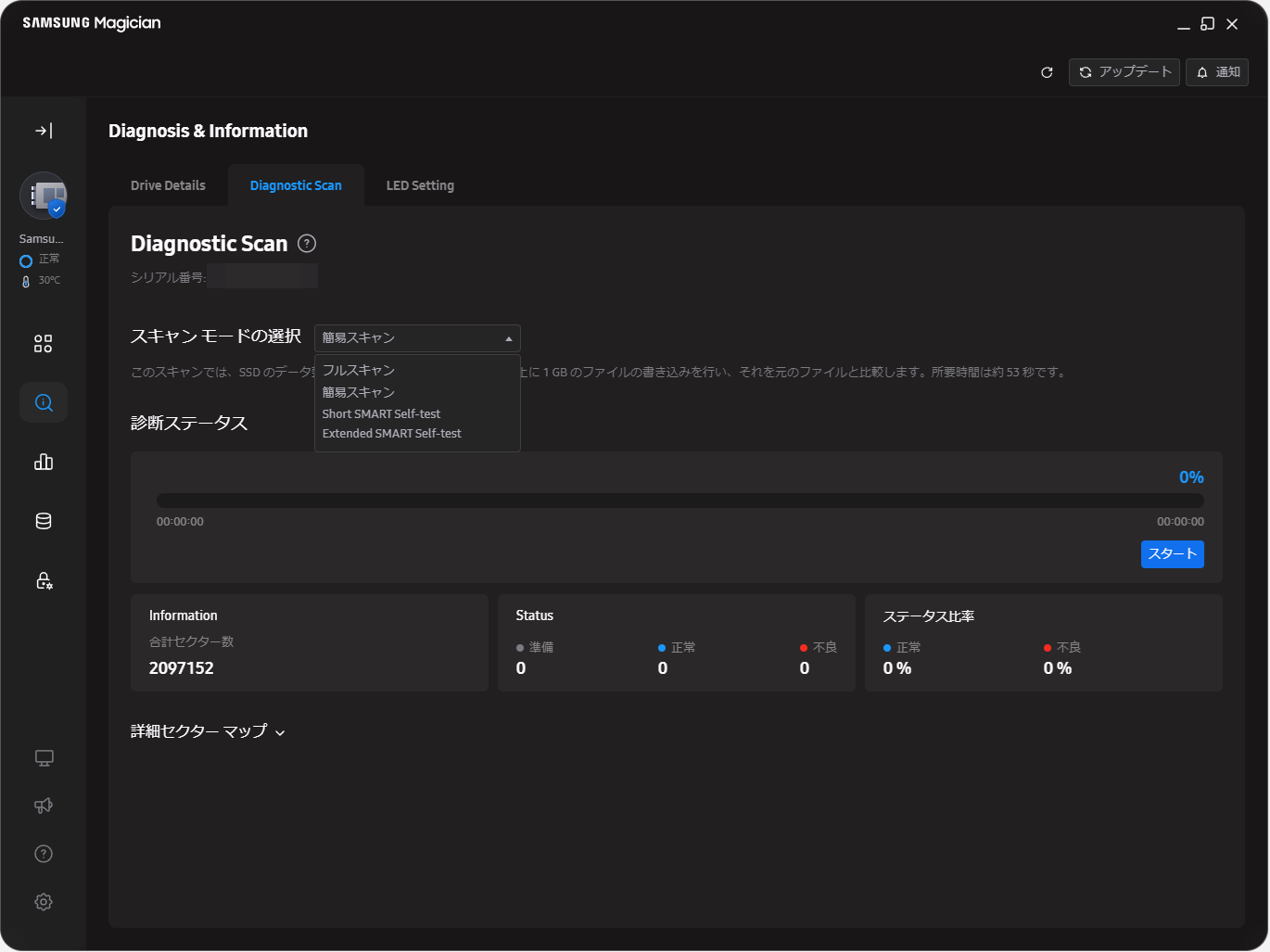Choose Short SMART Self-test scan mode
Viewport: 1270px width, 952px height.
click(x=381, y=413)
